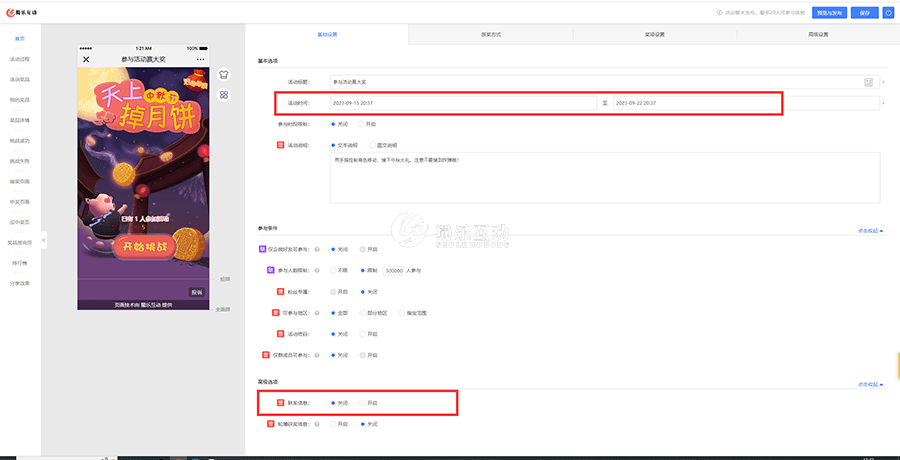Open 活动奖品 in the left sidebar
900x460 pixels.
click(20, 80)
